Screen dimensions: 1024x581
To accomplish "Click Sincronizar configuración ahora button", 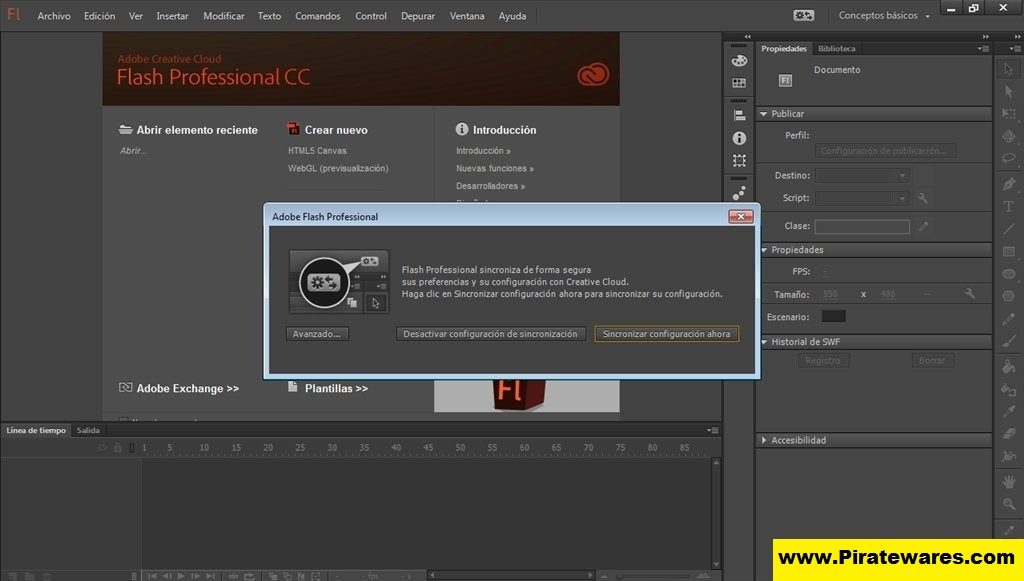I will click(666, 334).
